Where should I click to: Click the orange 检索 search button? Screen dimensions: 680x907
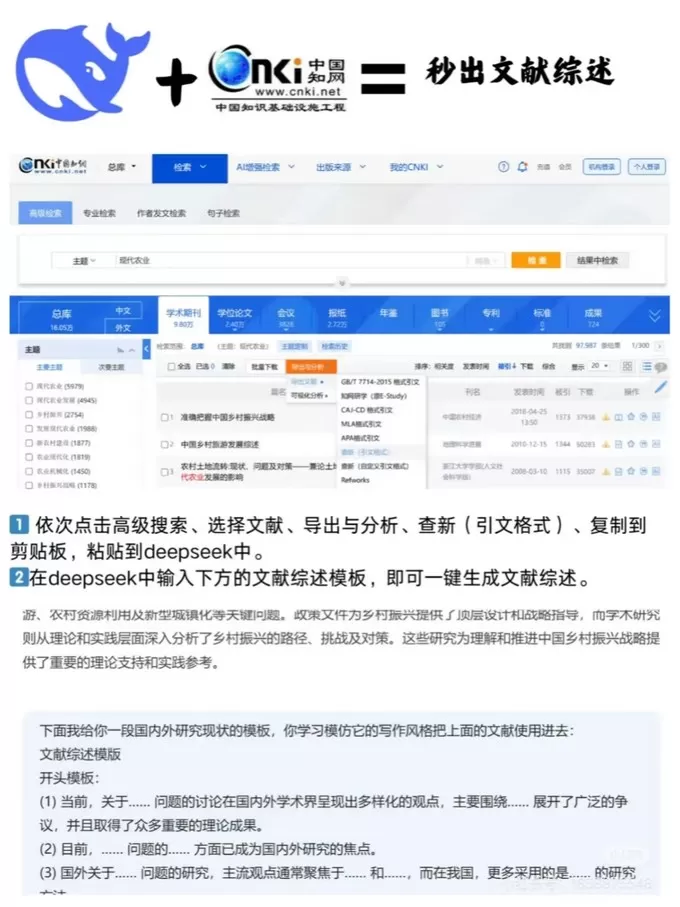pyautogui.click(x=536, y=260)
